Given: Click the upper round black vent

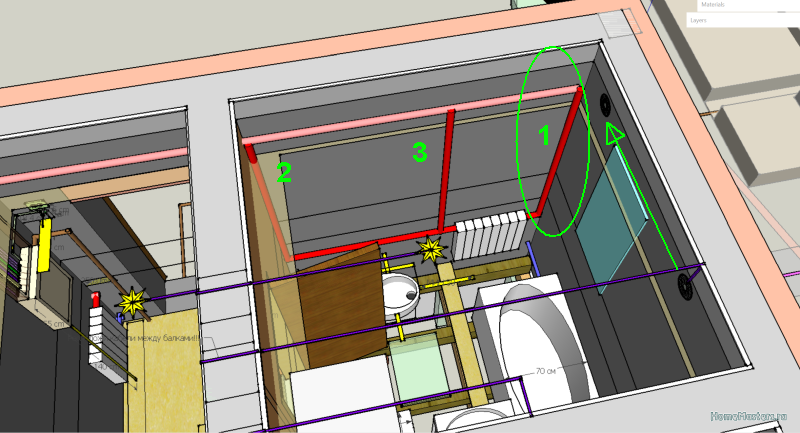Looking at the screenshot, I should [x=605, y=103].
